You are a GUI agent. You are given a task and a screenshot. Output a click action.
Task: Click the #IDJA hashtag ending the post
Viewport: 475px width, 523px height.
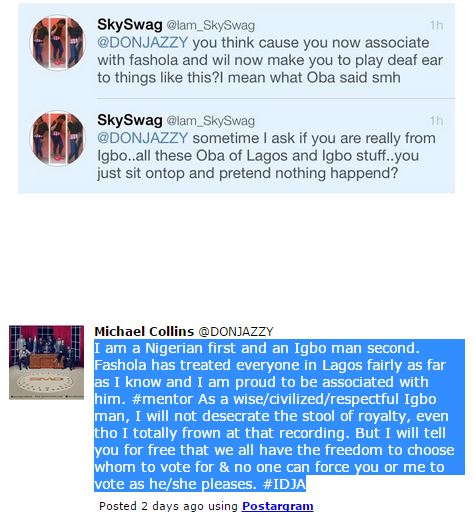[284, 484]
